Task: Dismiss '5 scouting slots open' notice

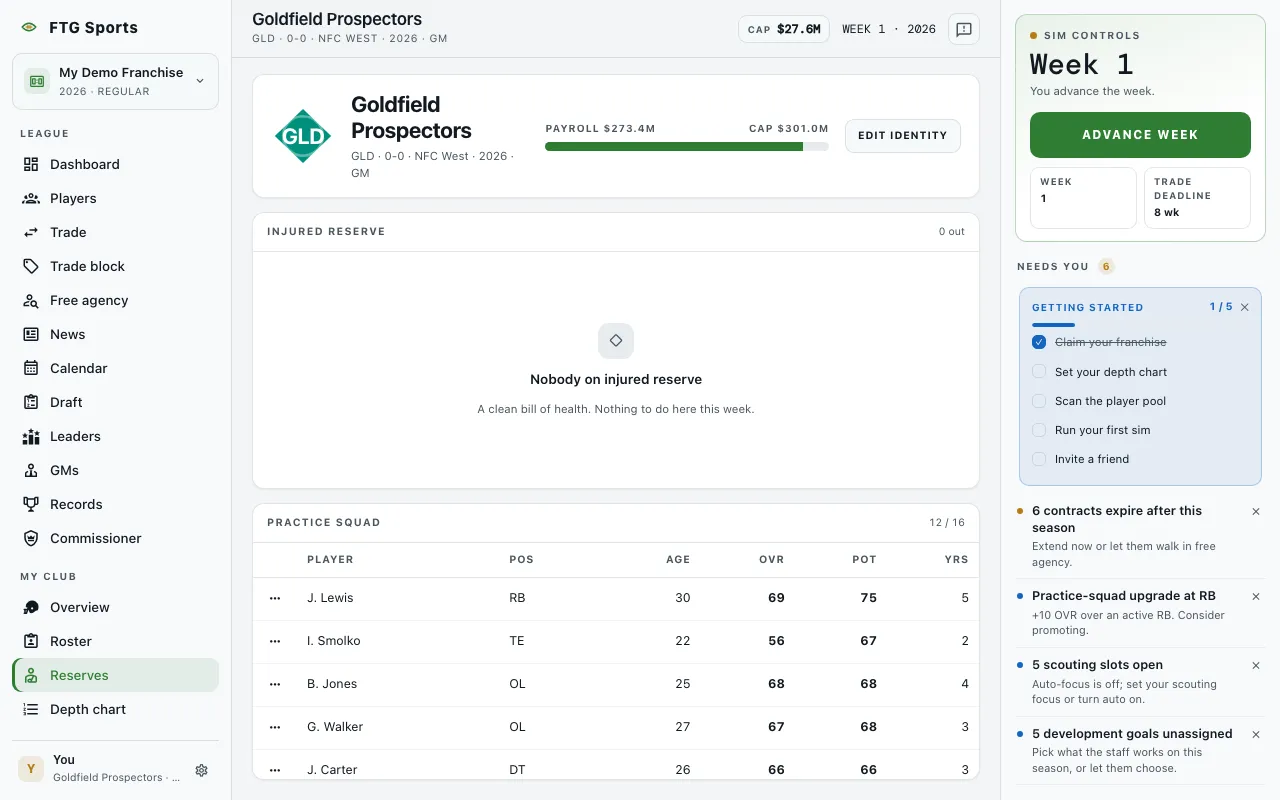Action: pos(1256,665)
